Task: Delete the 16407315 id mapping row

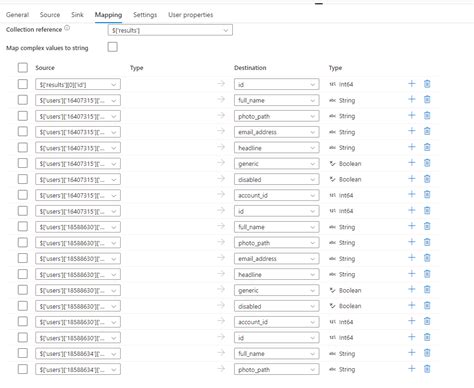Action: [427, 210]
